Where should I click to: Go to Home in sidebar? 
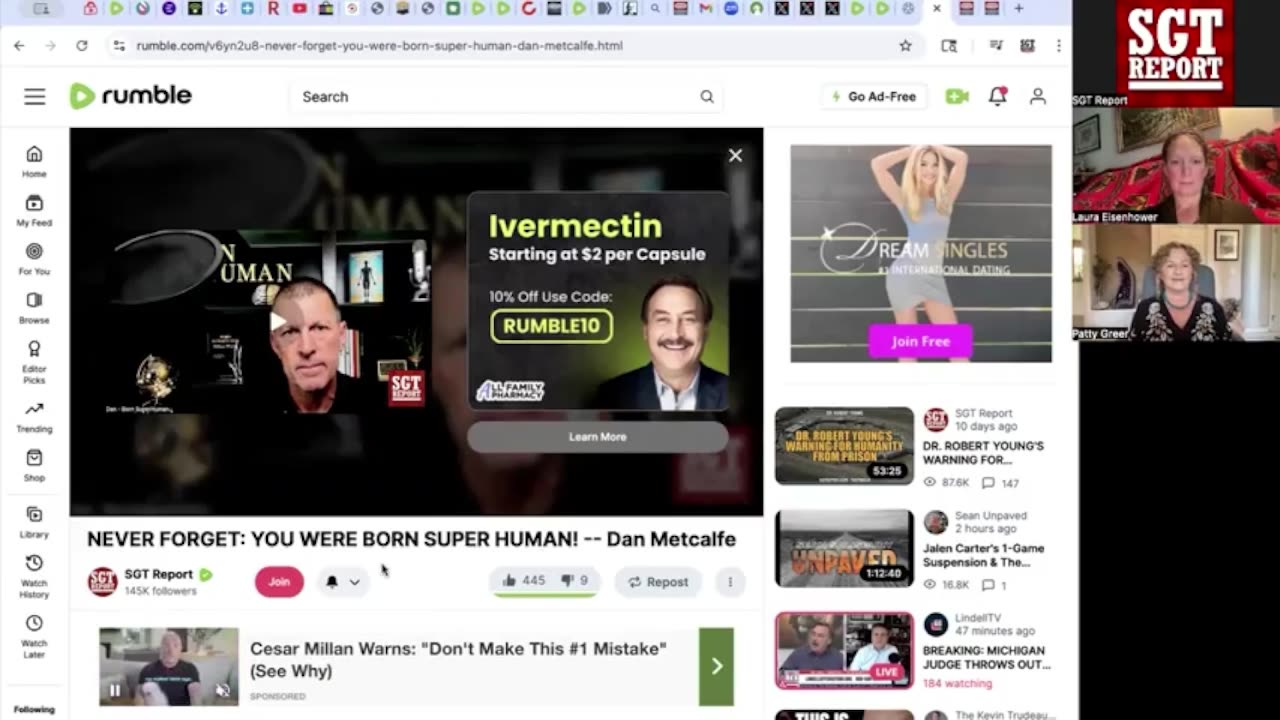(x=34, y=161)
